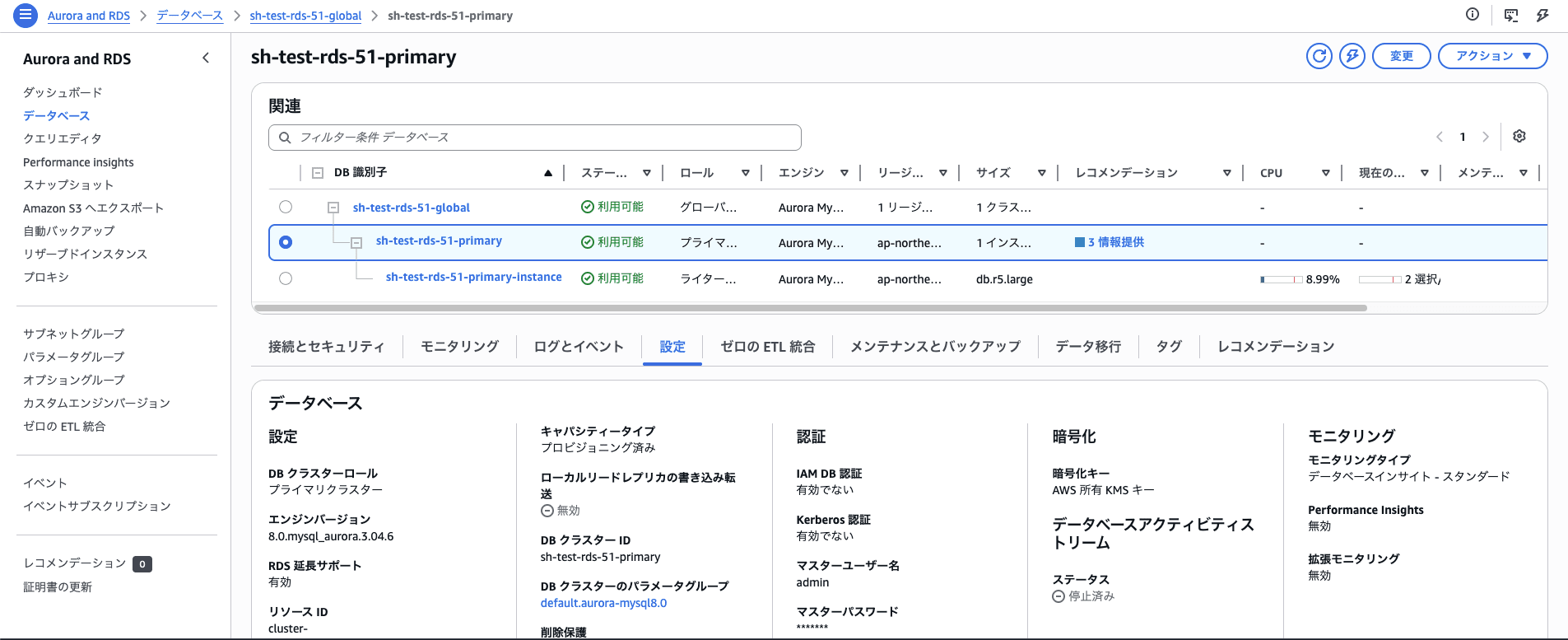Viewport: 1568px width, 640px height.
Task: Open sh-test-rds-51-global breadcrumb link
Action: click(x=305, y=16)
